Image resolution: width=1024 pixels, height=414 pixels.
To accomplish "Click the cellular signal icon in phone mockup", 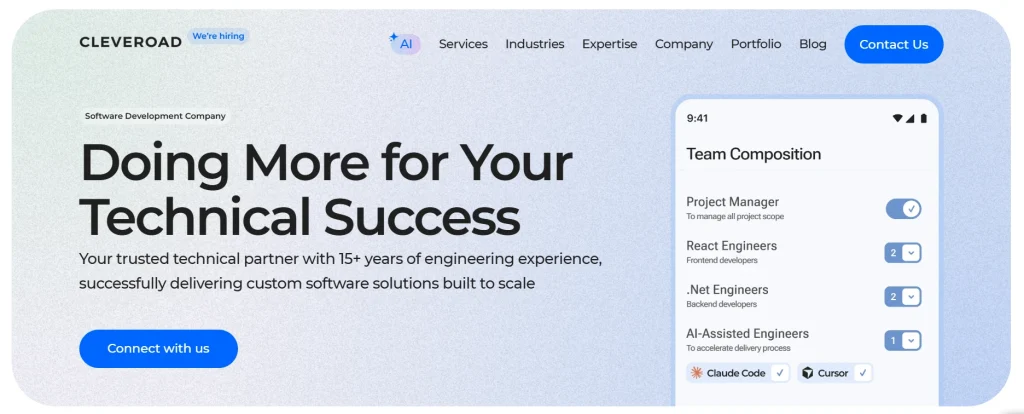I will tap(910, 118).
